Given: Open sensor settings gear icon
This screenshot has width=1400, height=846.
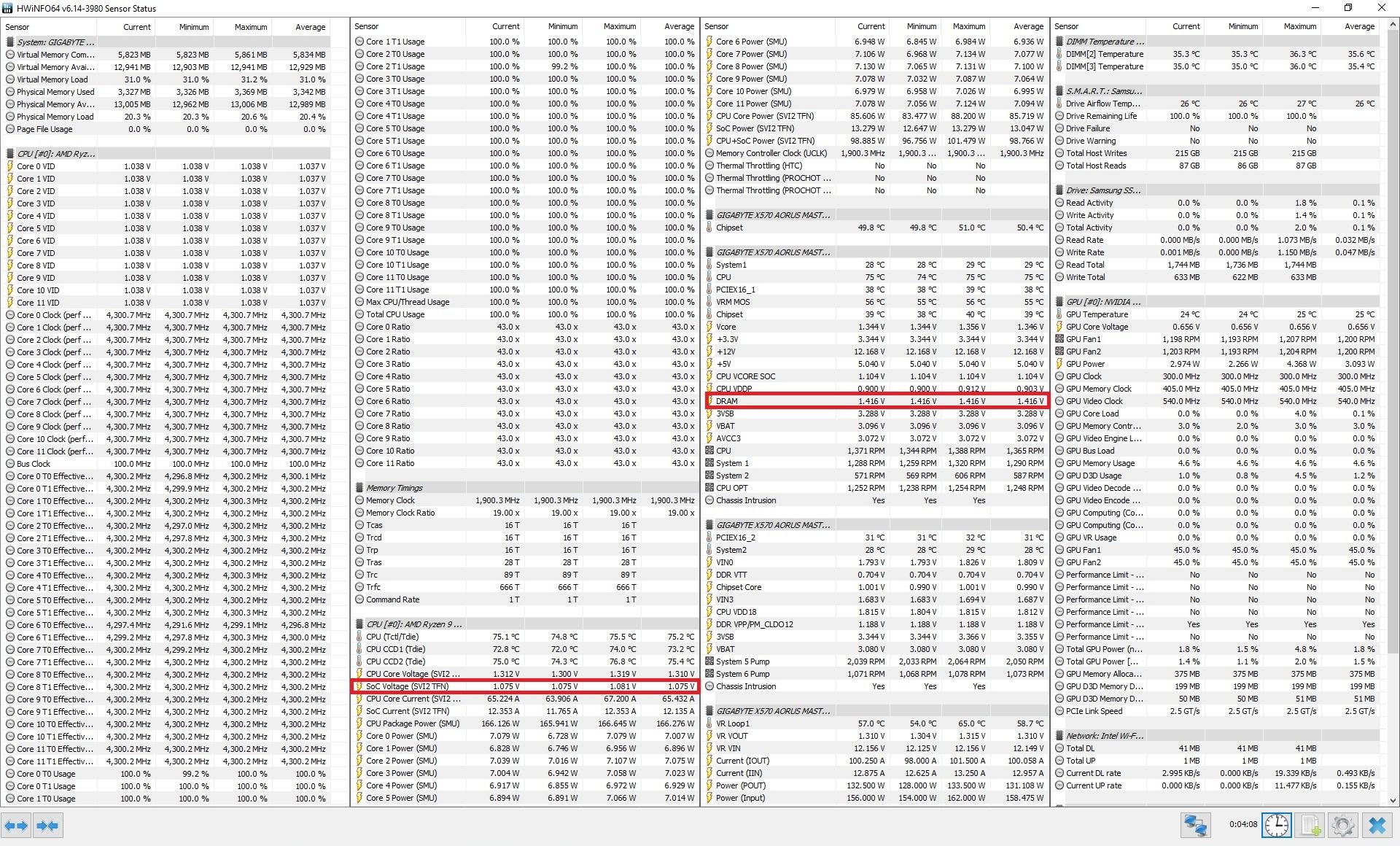Looking at the screenshot, I should pos(1343,826).
